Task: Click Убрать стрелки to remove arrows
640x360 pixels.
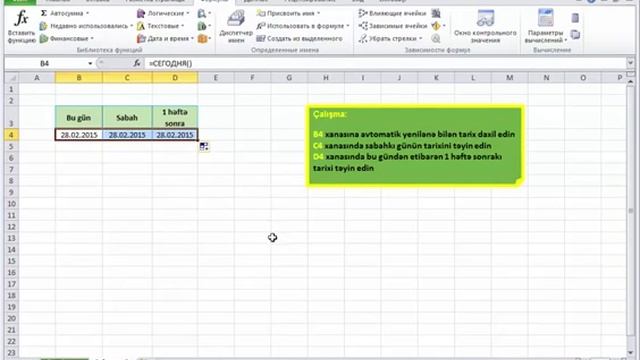Action: tap(388, 39)
